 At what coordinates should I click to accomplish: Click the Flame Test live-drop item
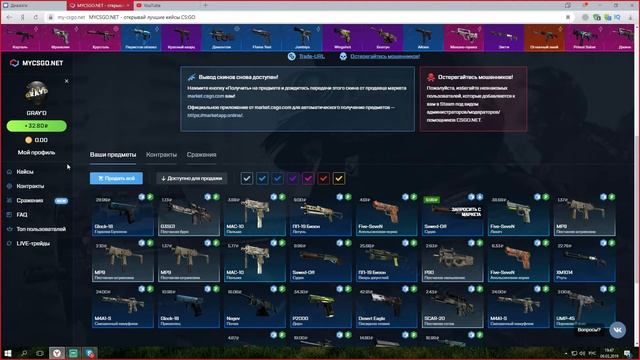point(262,38)
